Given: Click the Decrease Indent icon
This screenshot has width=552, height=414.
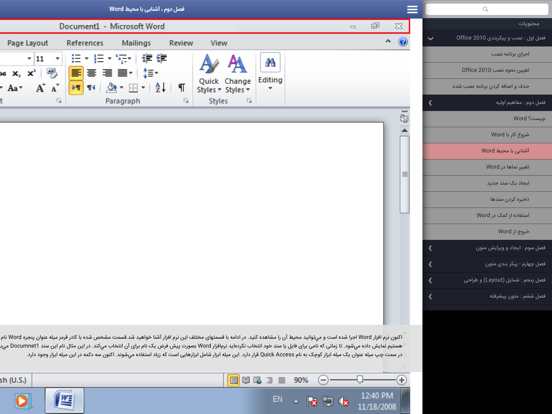Looking at the screenshot, I should 147,58.
